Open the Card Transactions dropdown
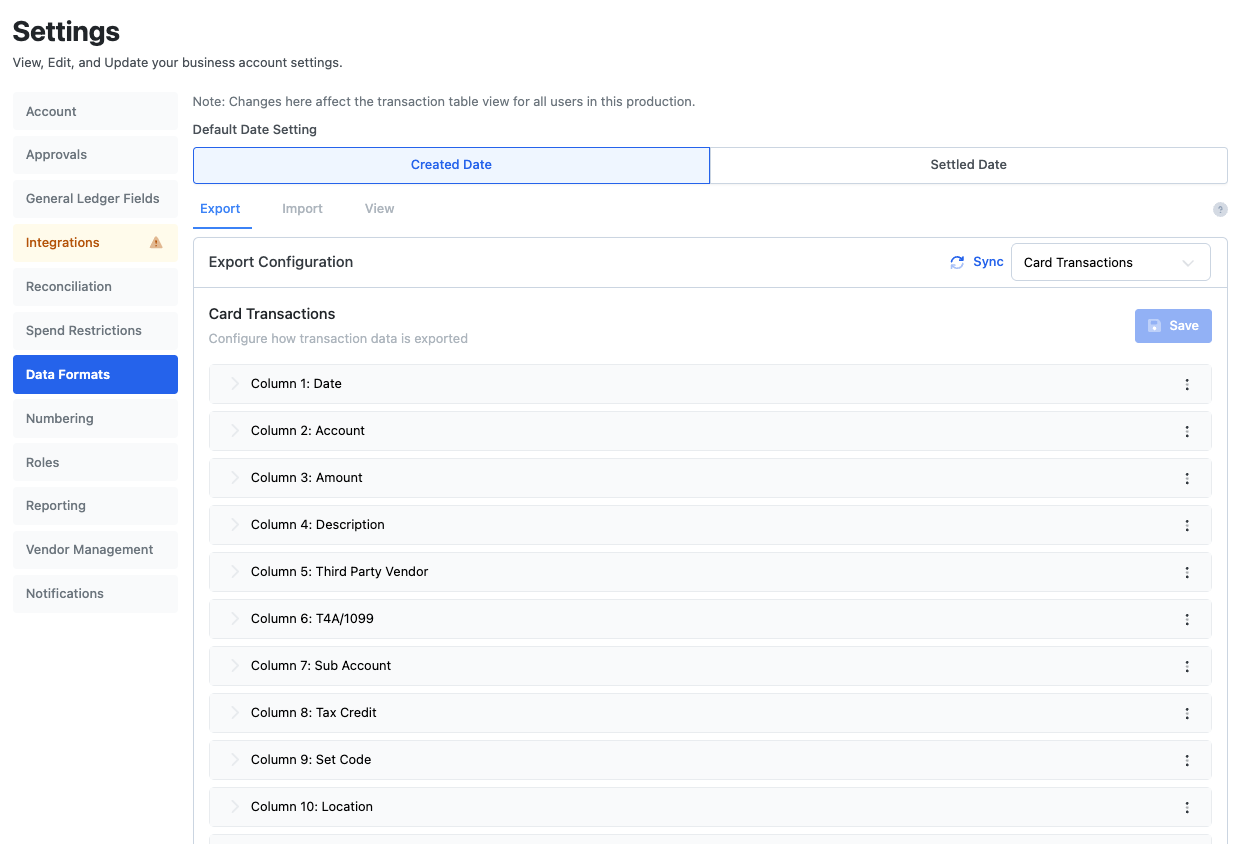The image size is (1240, 844). (x=1111, y=262)
